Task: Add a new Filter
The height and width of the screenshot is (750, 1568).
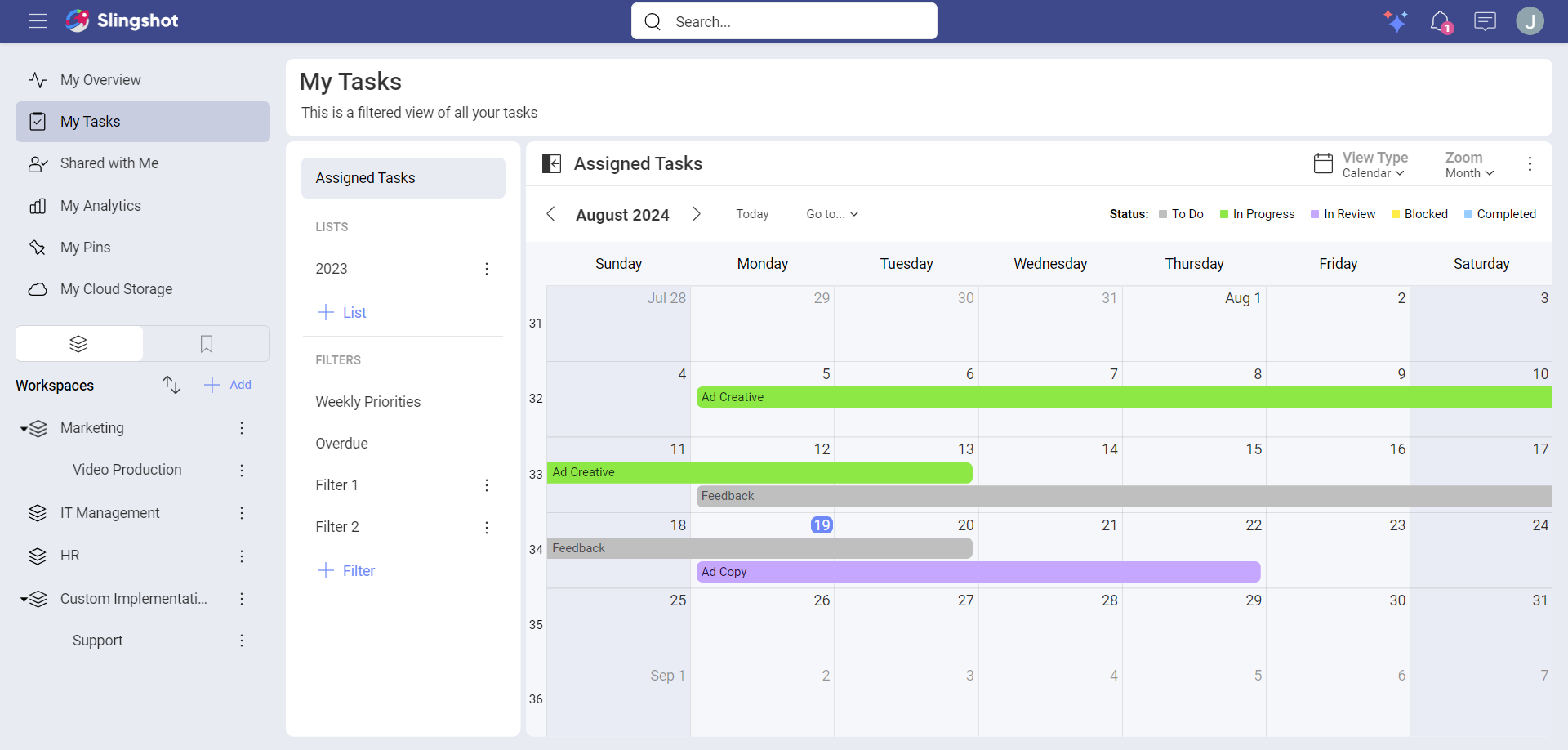Action: tap(346, 570)
